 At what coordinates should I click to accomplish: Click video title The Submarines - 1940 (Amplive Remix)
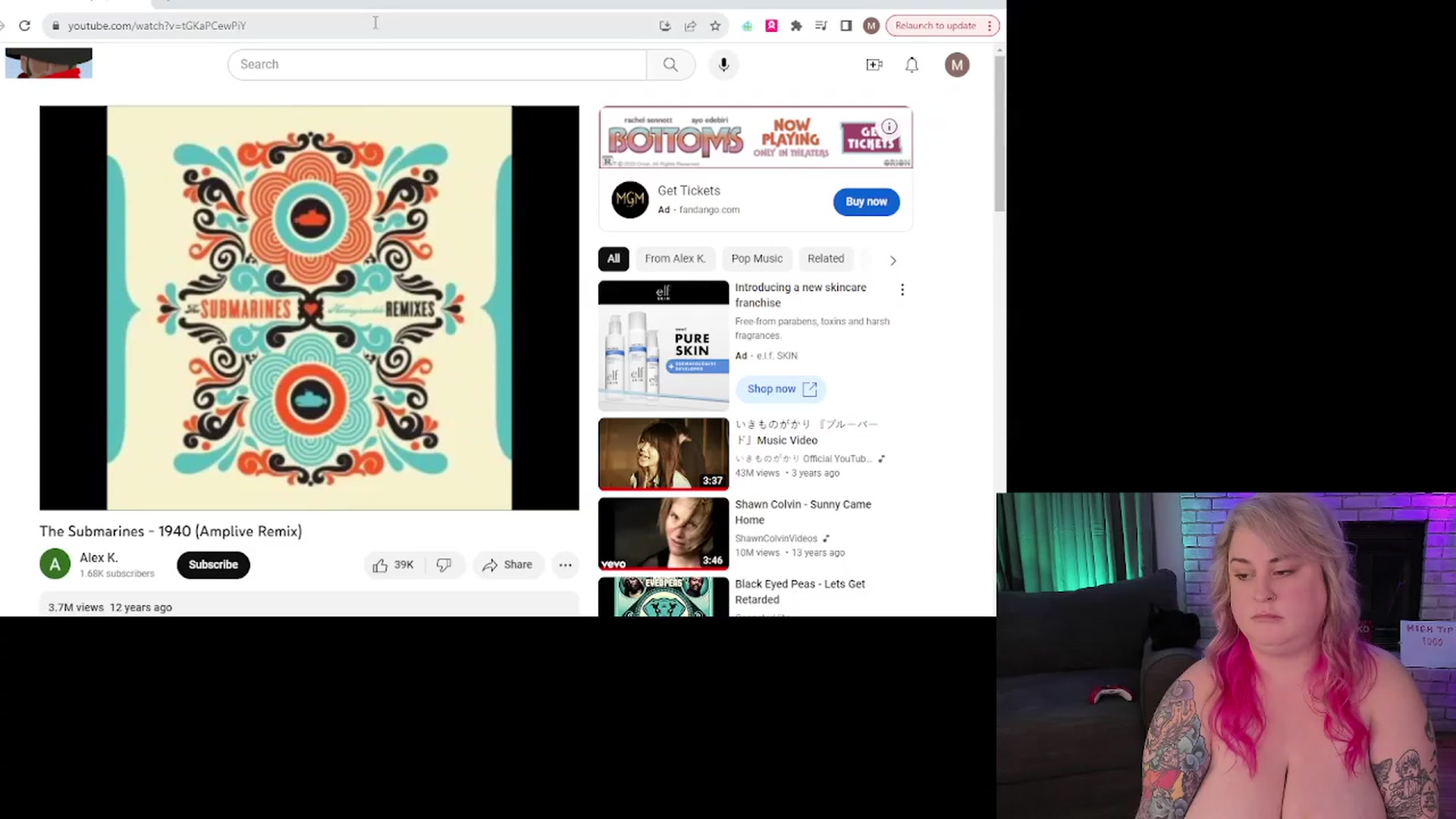171,532
